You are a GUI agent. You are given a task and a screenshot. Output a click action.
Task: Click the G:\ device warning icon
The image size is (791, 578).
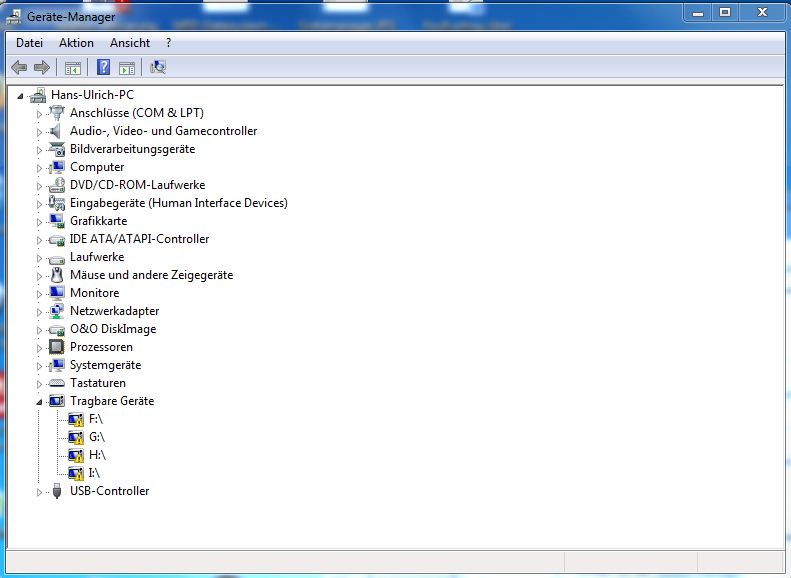pyautogui.click(x=76, y=437)
